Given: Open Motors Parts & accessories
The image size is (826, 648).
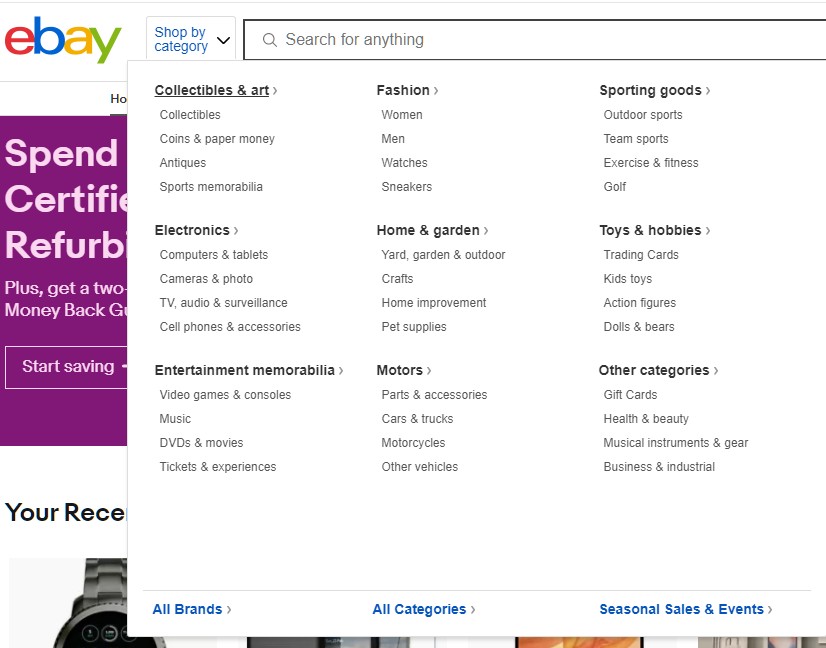Looking at the screenshot, I should point(434,395).
